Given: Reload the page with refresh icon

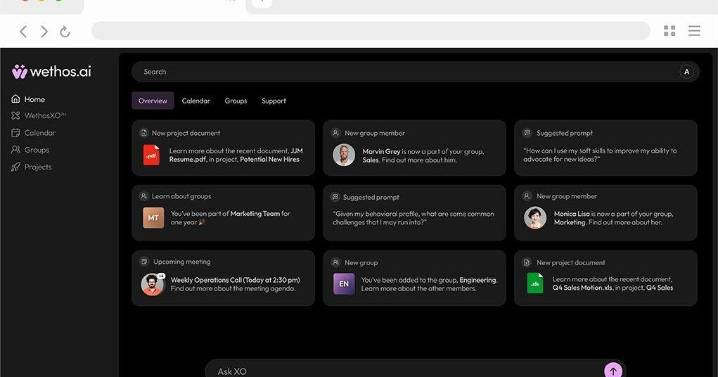Looking at the screenshot, I should pyautogui.click(x=65, y=31).
